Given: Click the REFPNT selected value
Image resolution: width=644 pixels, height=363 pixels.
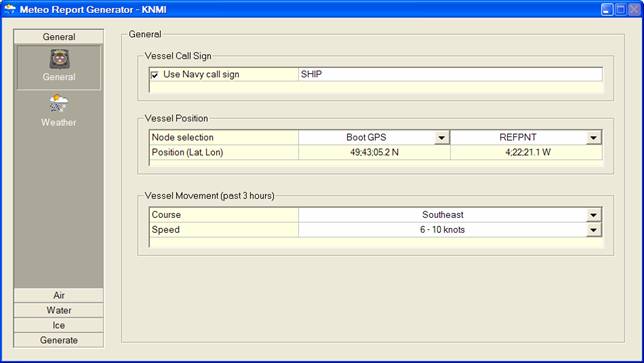Looking at the screenshot, I should pos(518,138).
